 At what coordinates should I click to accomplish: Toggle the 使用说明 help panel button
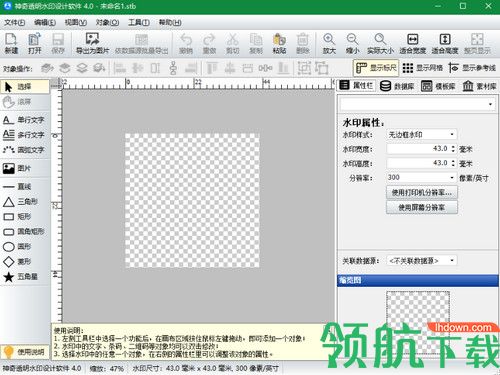25,352
